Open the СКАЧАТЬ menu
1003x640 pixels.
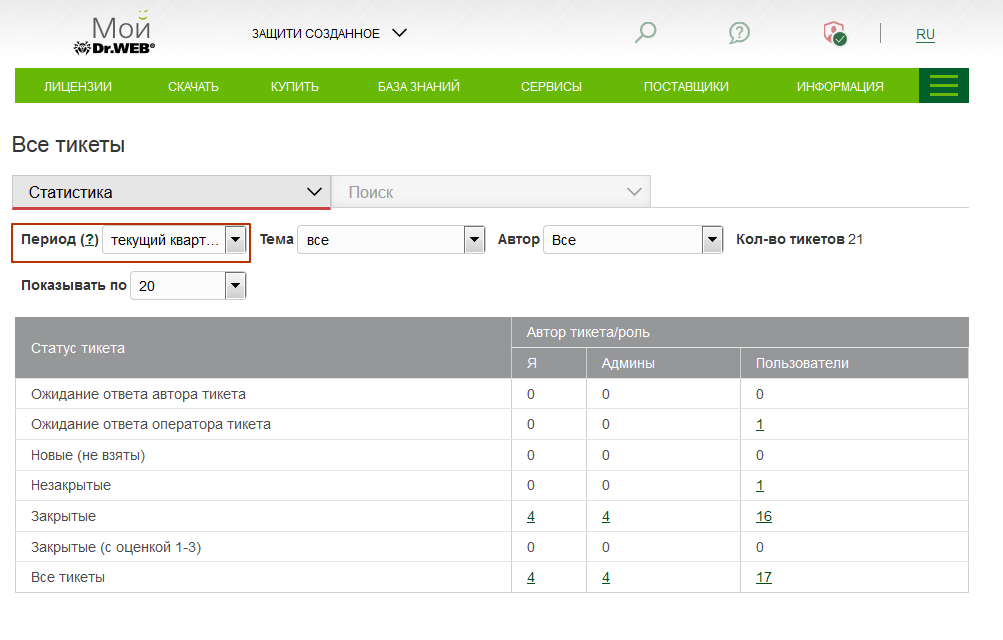(x=193, y=86)
